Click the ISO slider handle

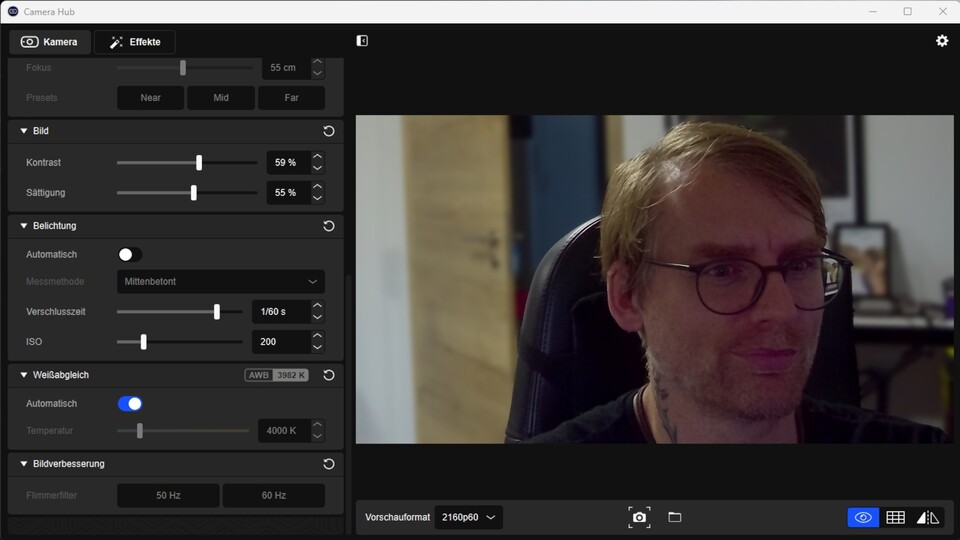pos(143,342)
